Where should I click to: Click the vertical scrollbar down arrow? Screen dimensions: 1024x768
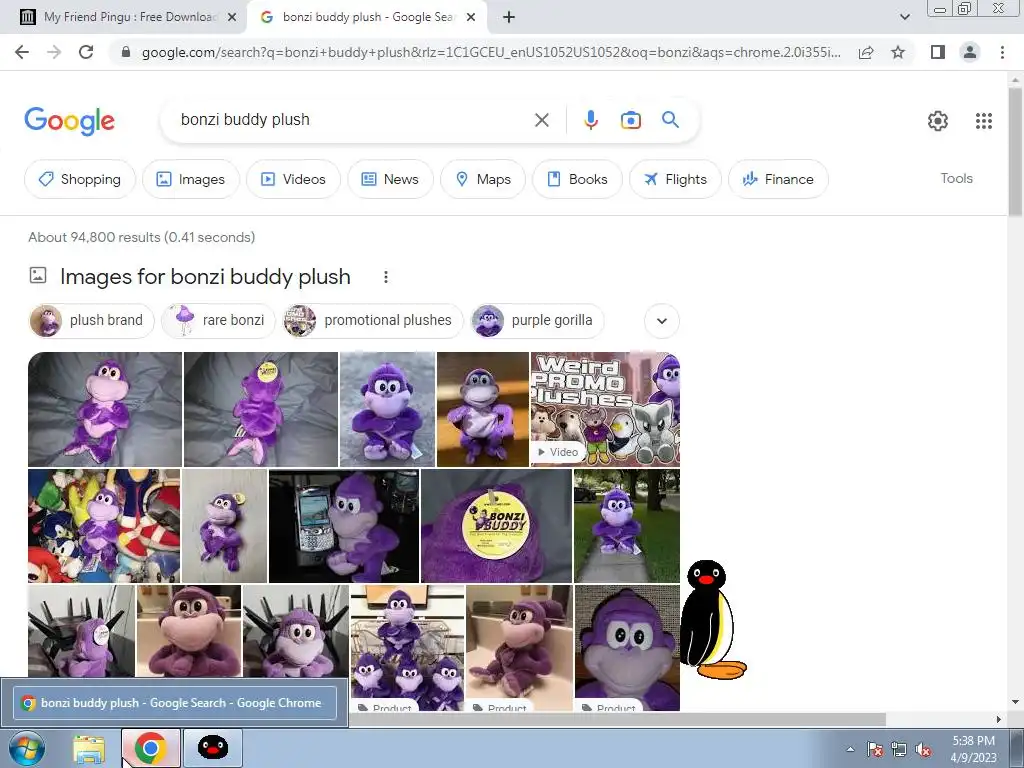point(1015,702)
